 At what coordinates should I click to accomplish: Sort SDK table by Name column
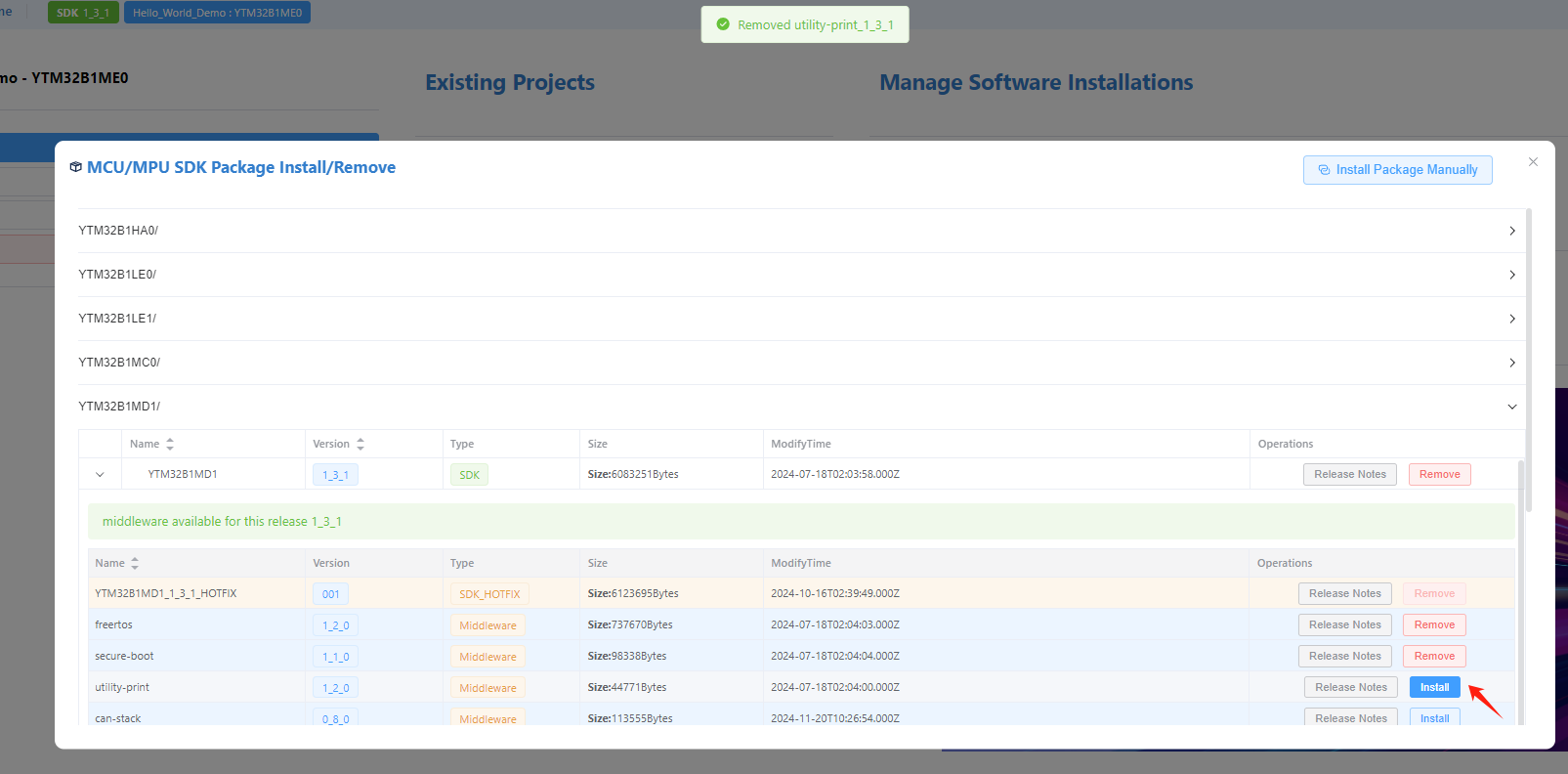click(170, 444)
